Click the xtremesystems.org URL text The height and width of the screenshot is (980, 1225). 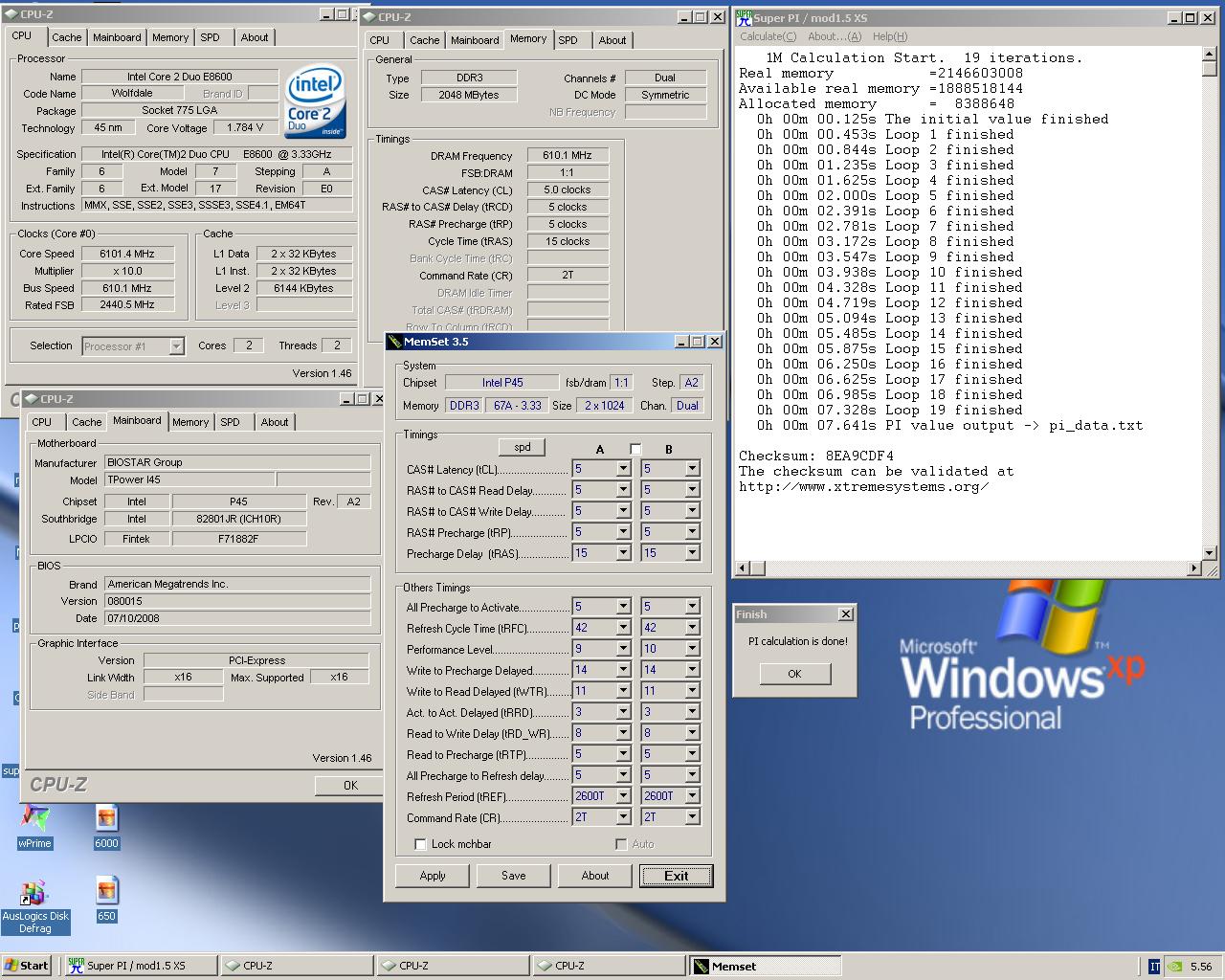coord(864,486)
